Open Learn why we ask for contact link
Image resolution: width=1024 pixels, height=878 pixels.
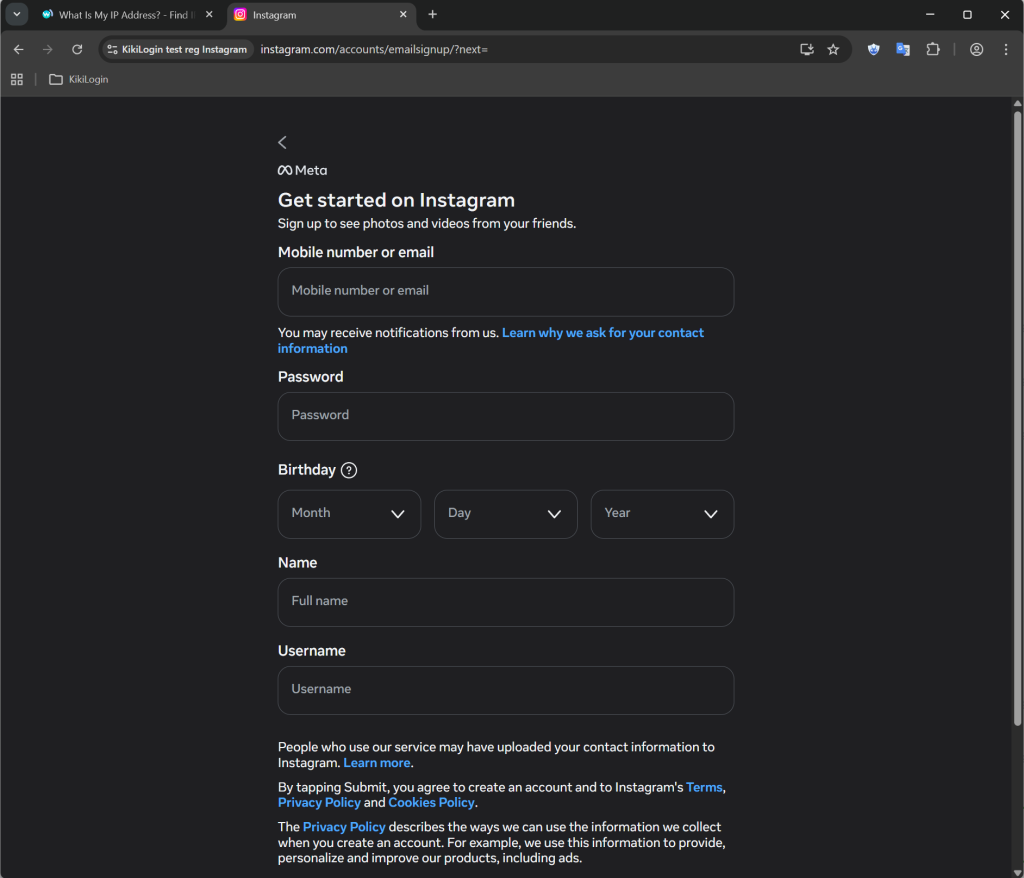pyautogui.click(x=490, y=340)
